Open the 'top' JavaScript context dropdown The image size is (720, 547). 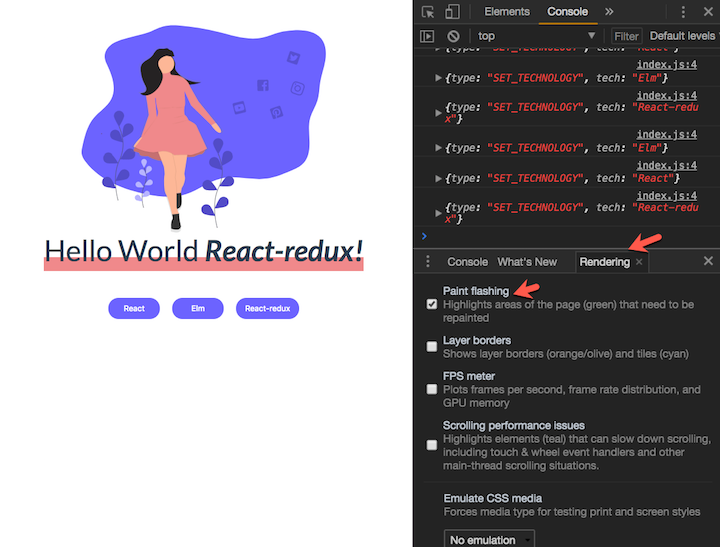[535, 36]
